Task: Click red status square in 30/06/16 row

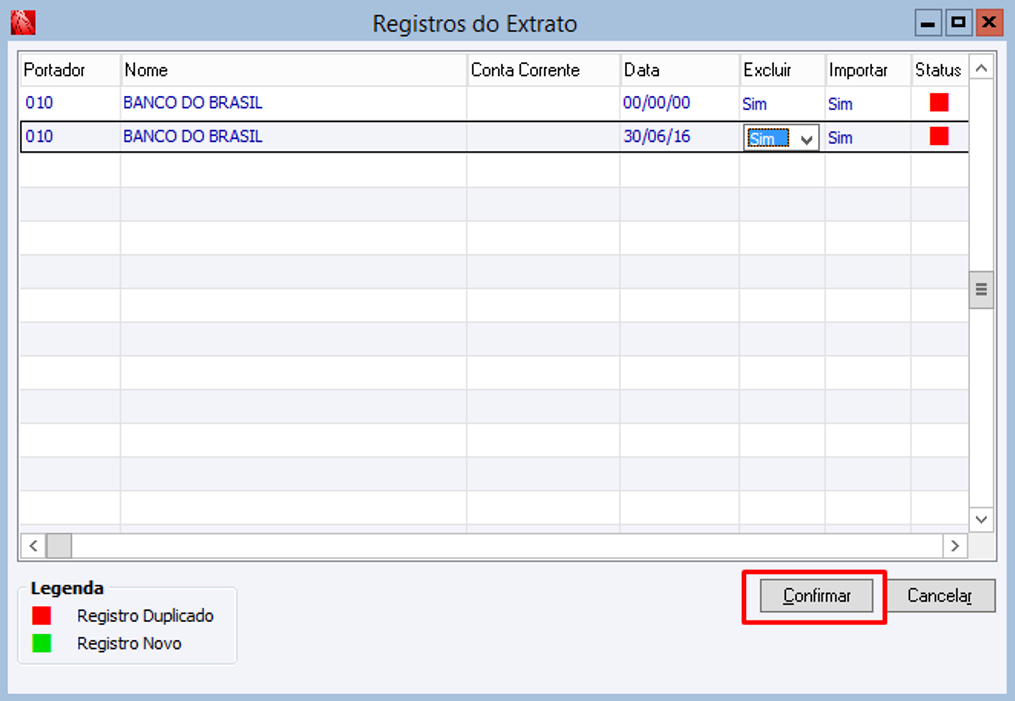Action: pos(939,136)
